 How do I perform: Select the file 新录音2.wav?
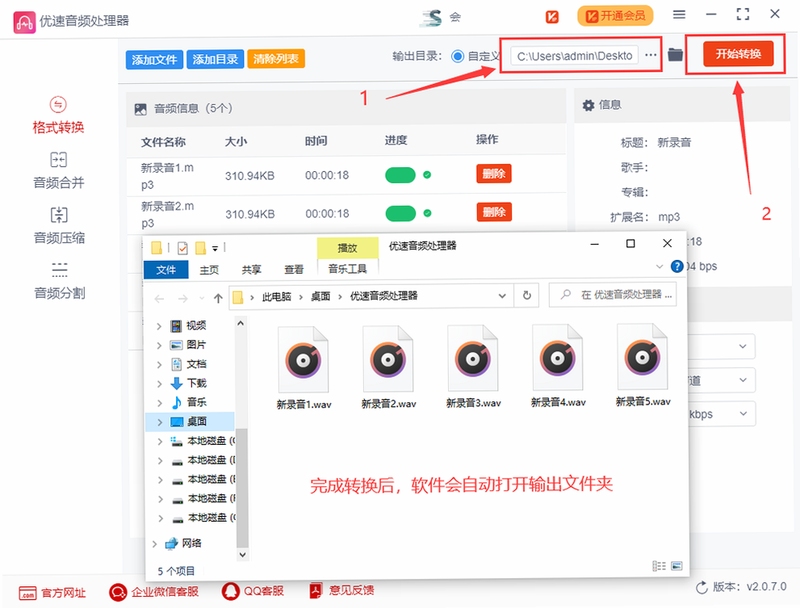point(388,367)
